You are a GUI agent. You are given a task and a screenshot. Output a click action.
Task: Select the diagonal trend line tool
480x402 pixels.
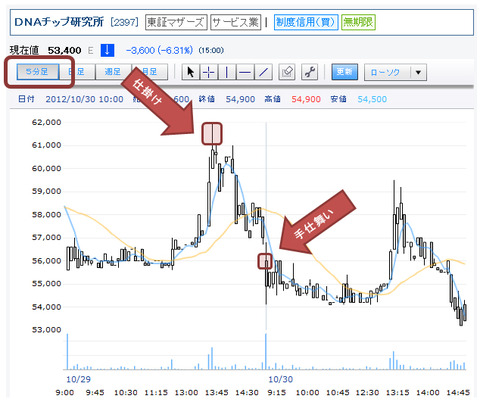coord(263,72)
